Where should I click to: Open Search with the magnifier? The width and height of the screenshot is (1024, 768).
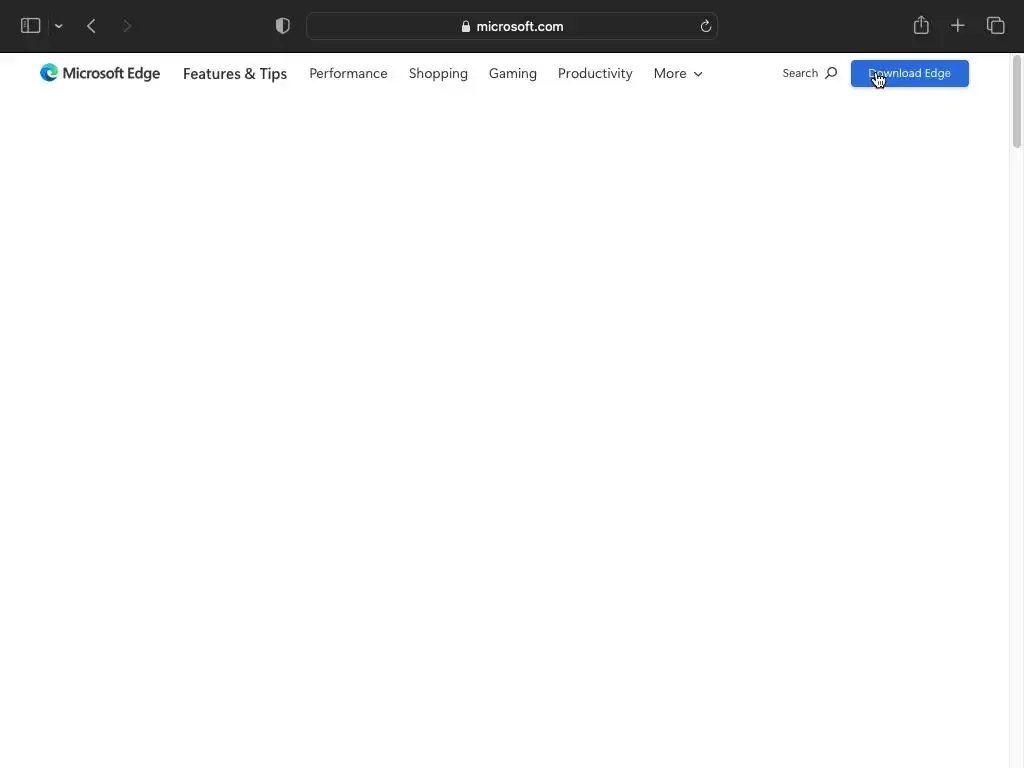pyautogui.click(x=810, y=73)
